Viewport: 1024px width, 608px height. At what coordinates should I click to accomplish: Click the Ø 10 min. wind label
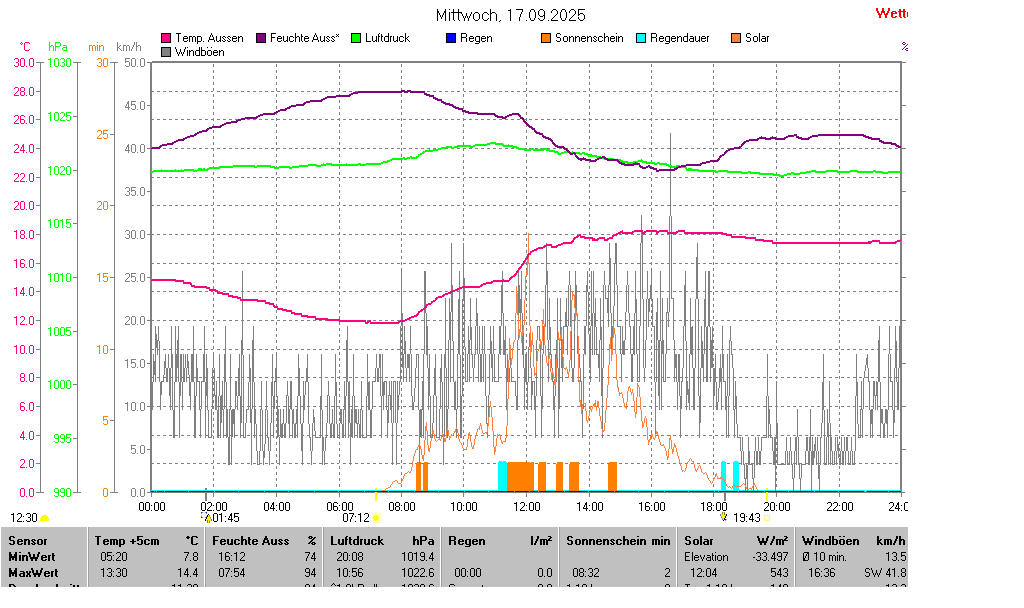click(824, 557)
